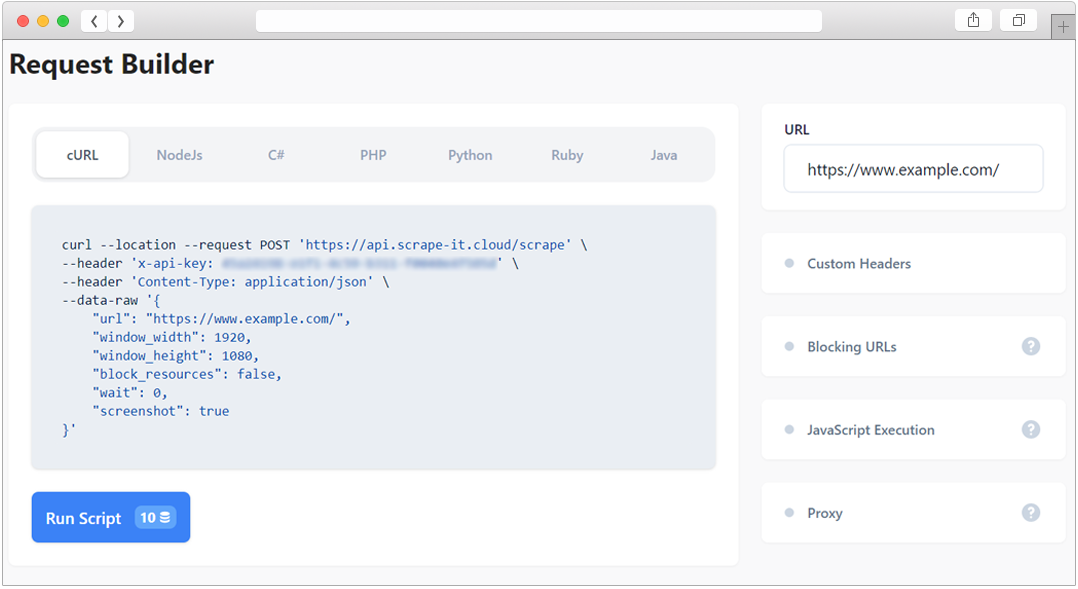Add a new browser tab with plus icon
Image resolution: width=1078 pixels, height=589 pixels.
tap(1064, 27)
